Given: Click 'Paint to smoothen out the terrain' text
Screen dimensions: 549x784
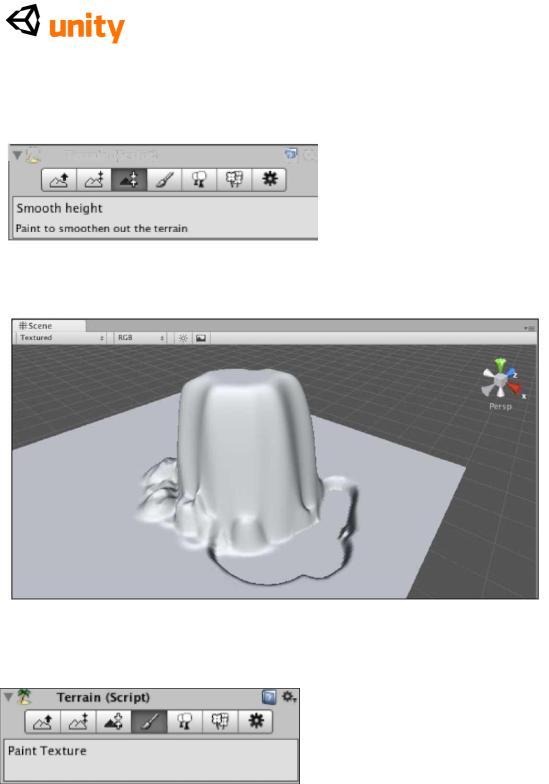Looking at the screenshot, I should tap(102, 228).
